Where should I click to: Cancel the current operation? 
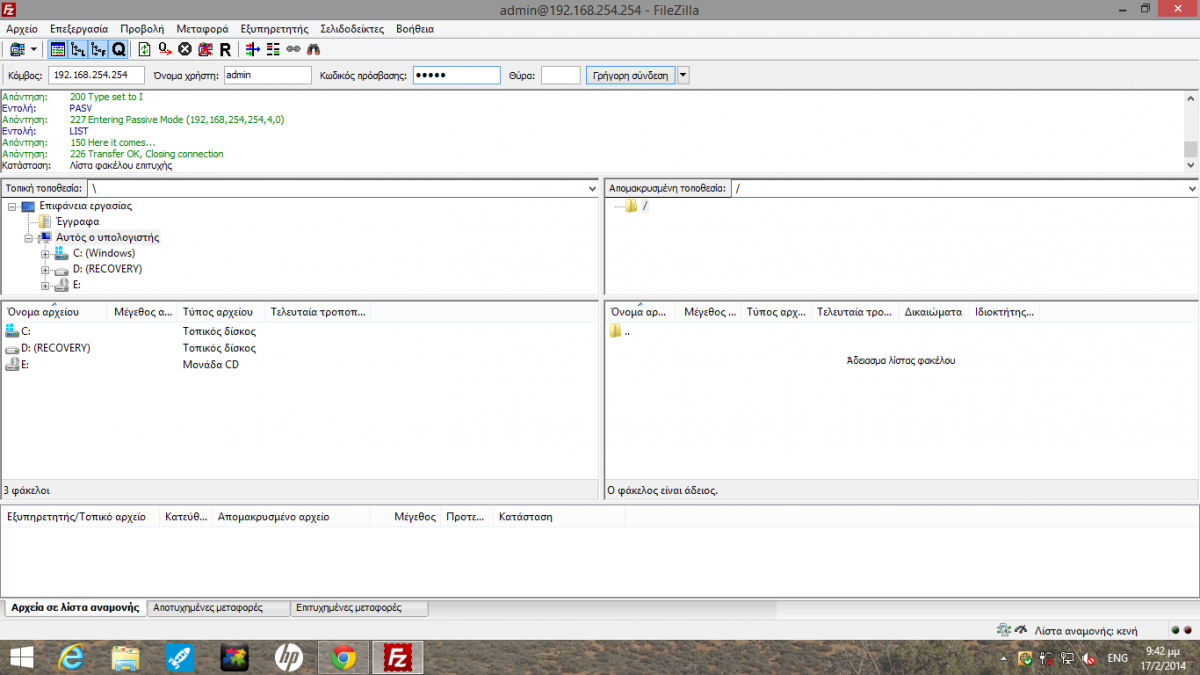pos(185,49)
